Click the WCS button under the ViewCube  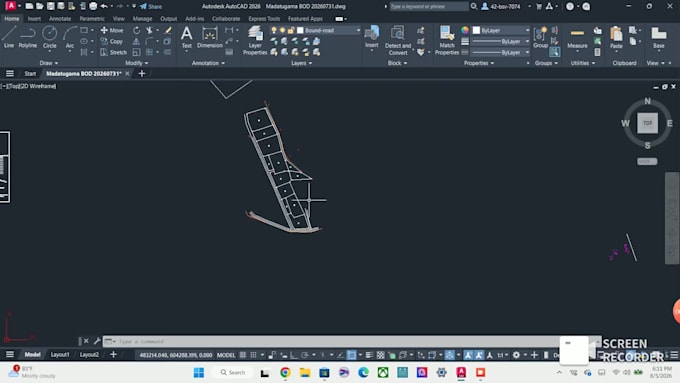pyautogui.click(x=647, y=161)
